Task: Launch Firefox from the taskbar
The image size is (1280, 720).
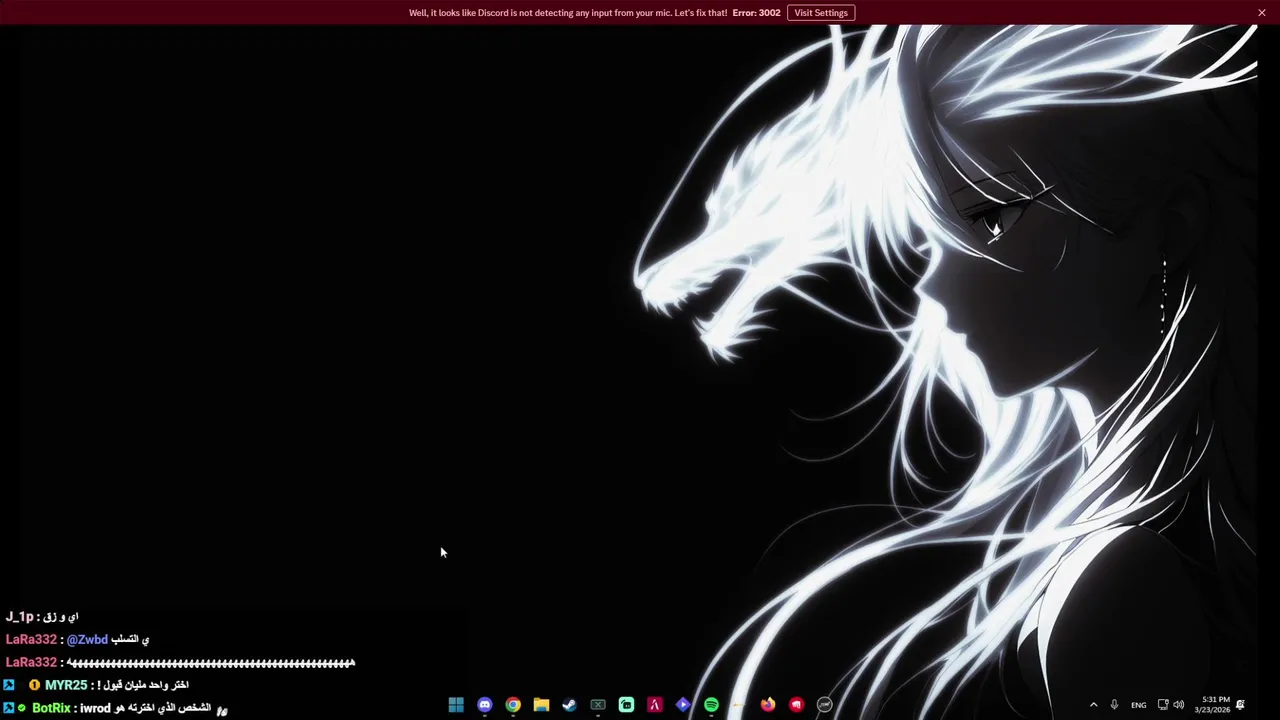Action: pos(768,705)
